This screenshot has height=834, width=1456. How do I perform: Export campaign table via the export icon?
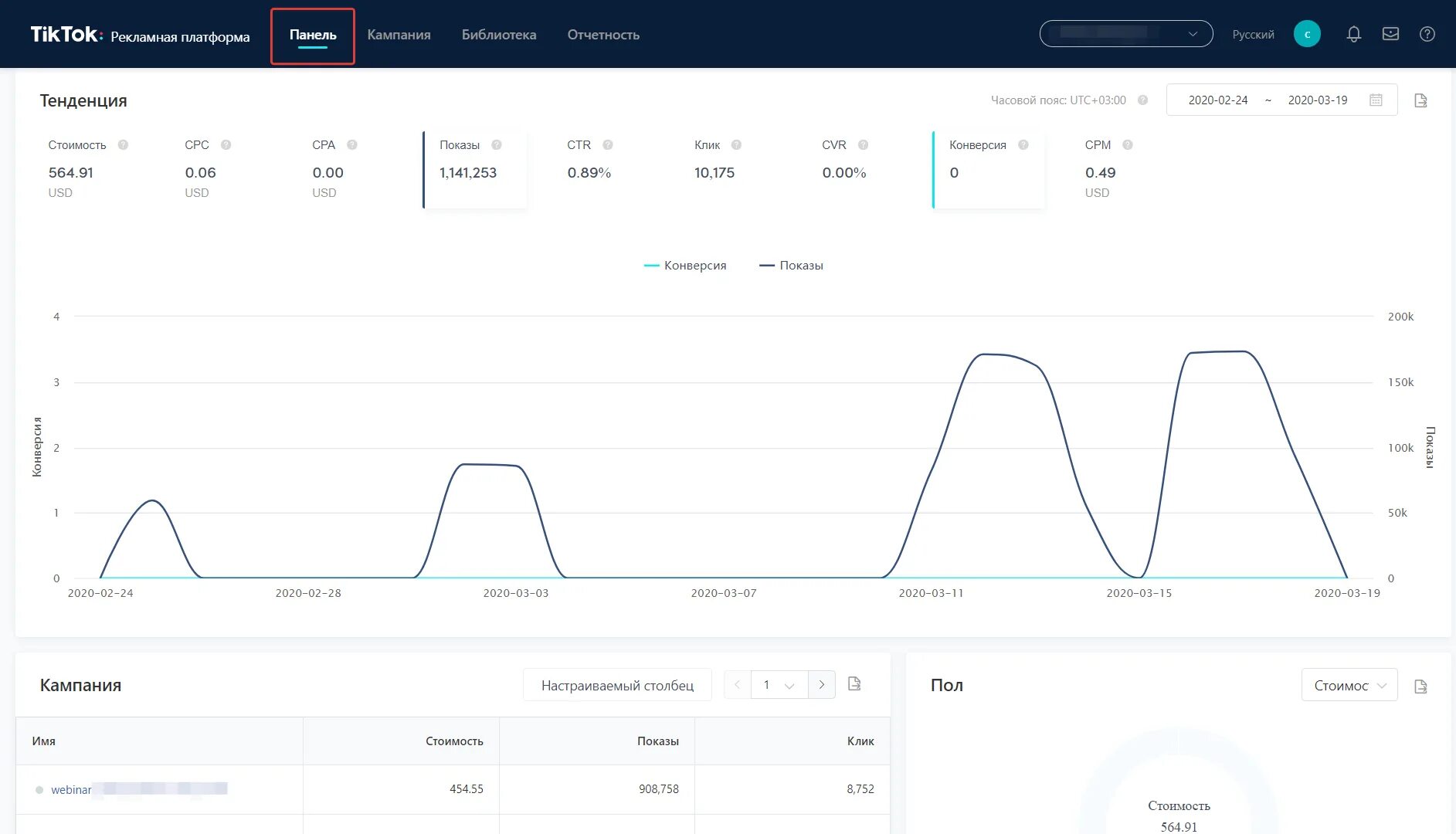point(854,683)
